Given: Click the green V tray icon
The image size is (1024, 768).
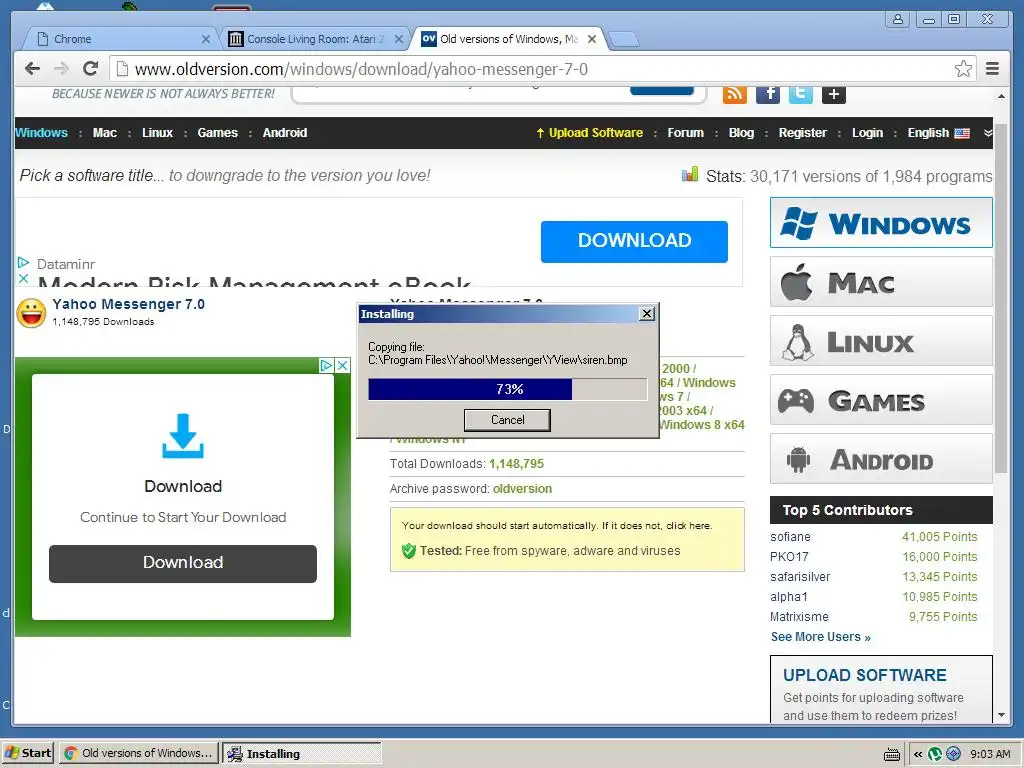Looking at the screenshot, I should 935,754.
